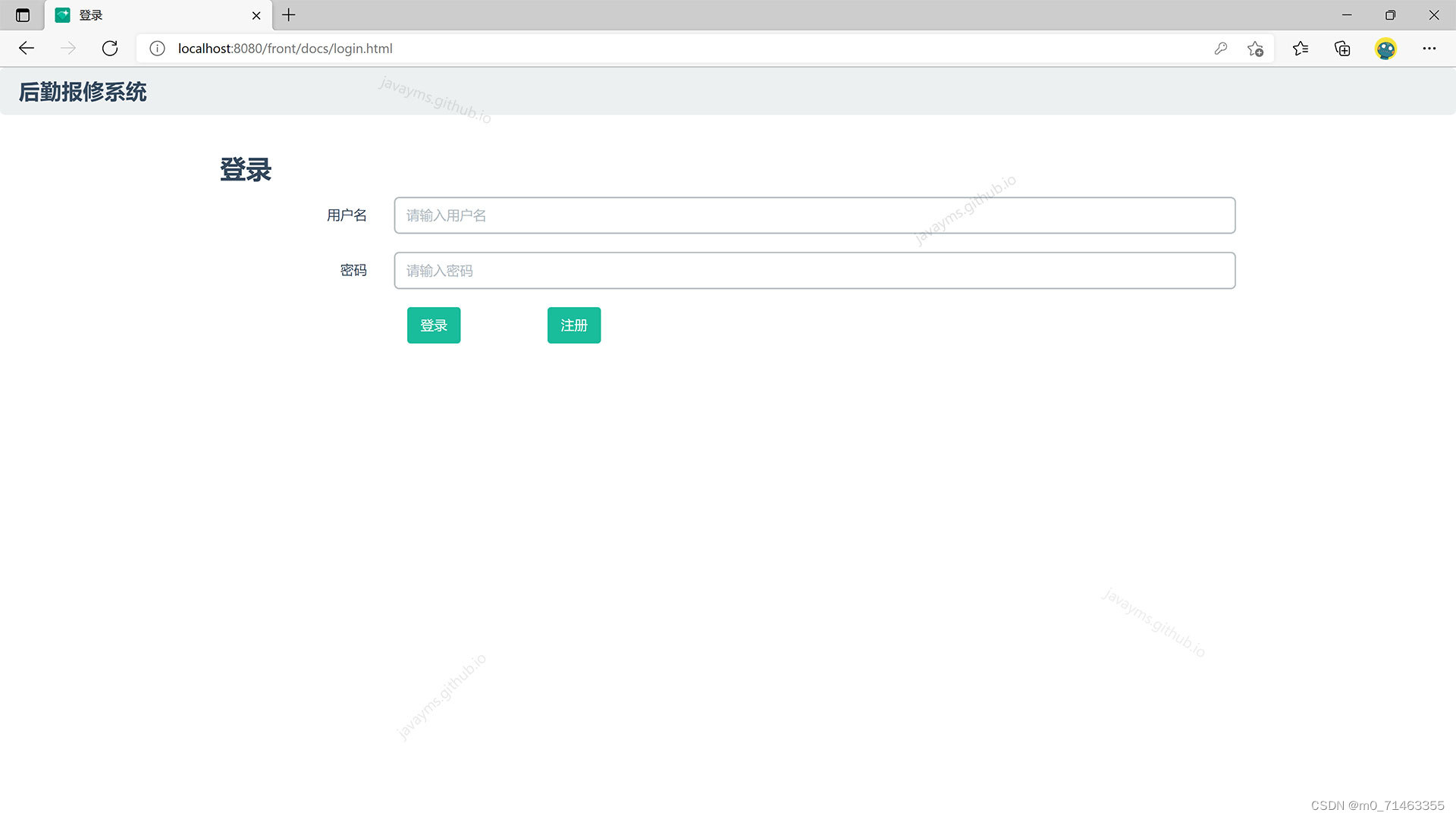Click the green 登录 button
The image size is (1456, 819).
434,325
